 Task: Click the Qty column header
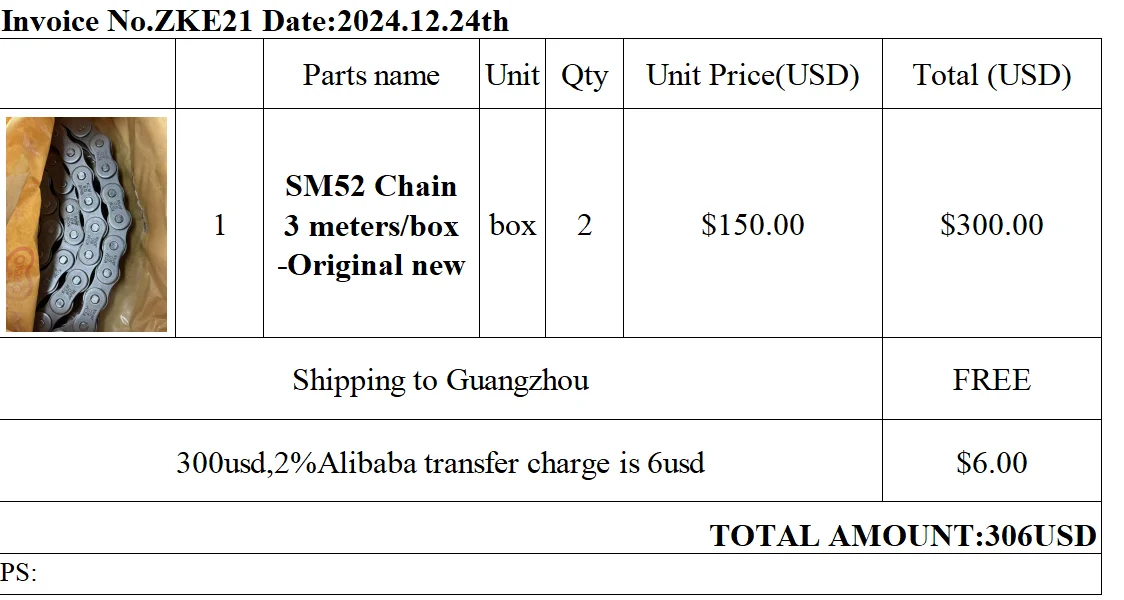coord(584,75)
